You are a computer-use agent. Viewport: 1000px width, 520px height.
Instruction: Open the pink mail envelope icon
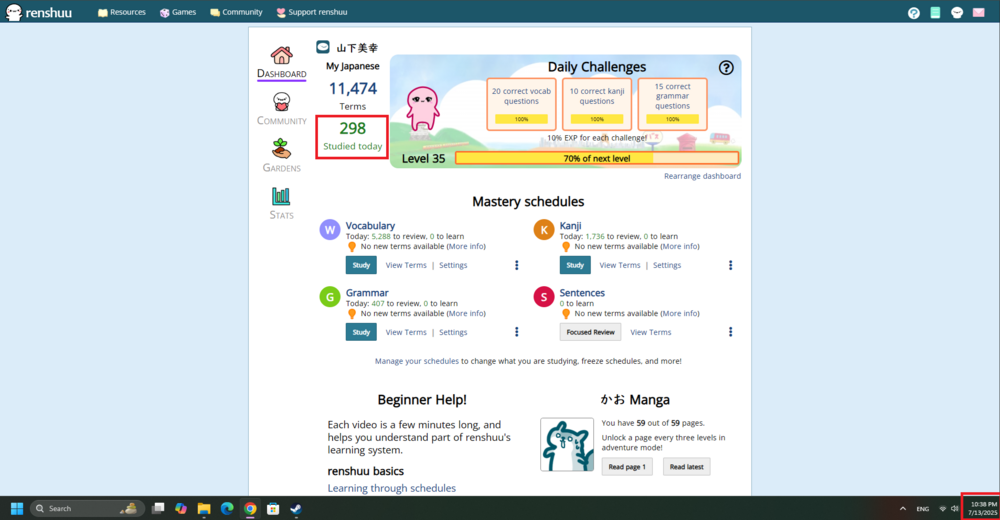pos(978,13)
